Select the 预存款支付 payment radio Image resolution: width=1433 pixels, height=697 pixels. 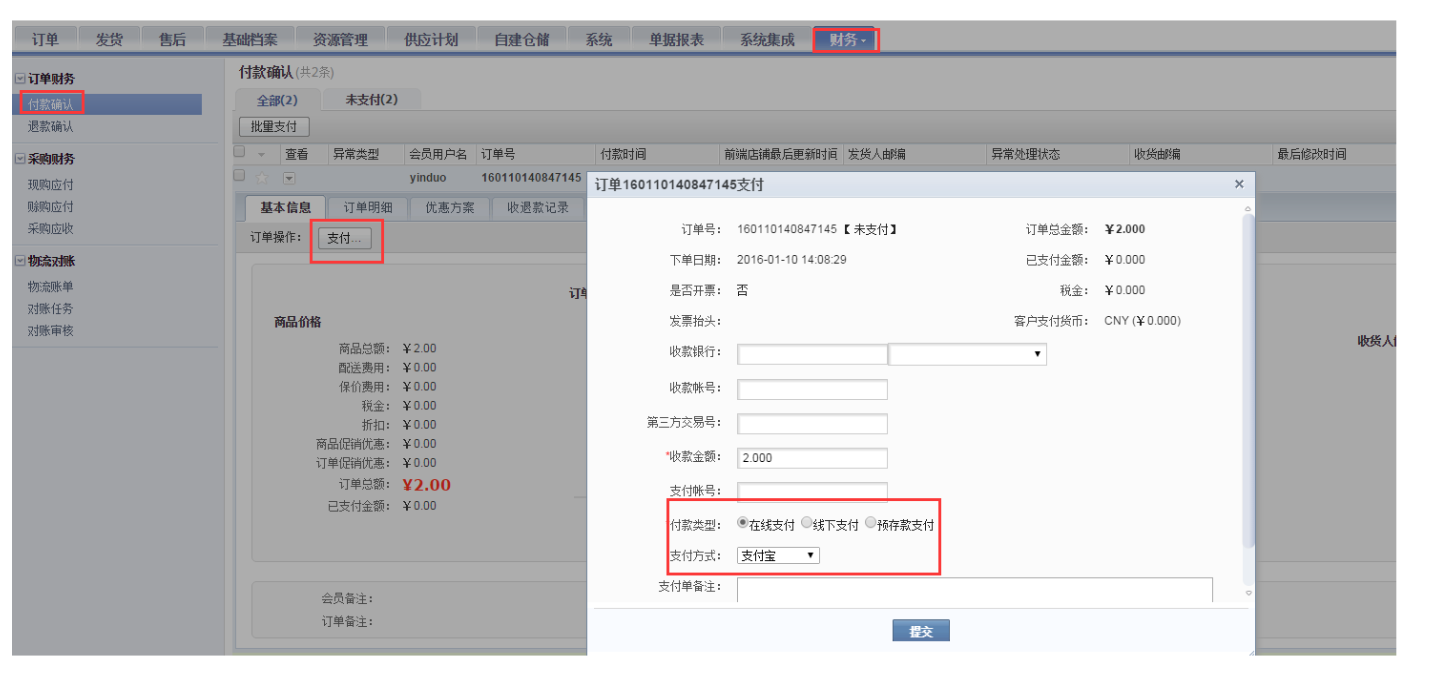[x=868, y=521]
